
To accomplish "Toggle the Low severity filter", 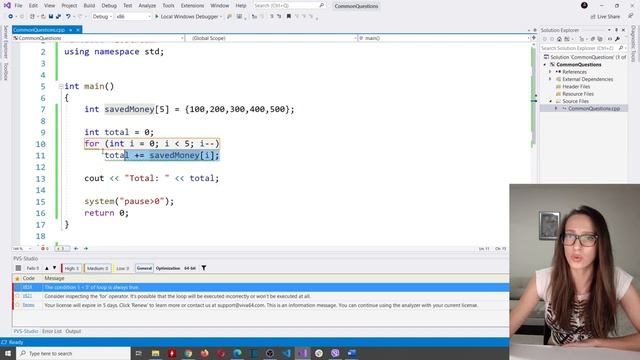I will point(122,268).
